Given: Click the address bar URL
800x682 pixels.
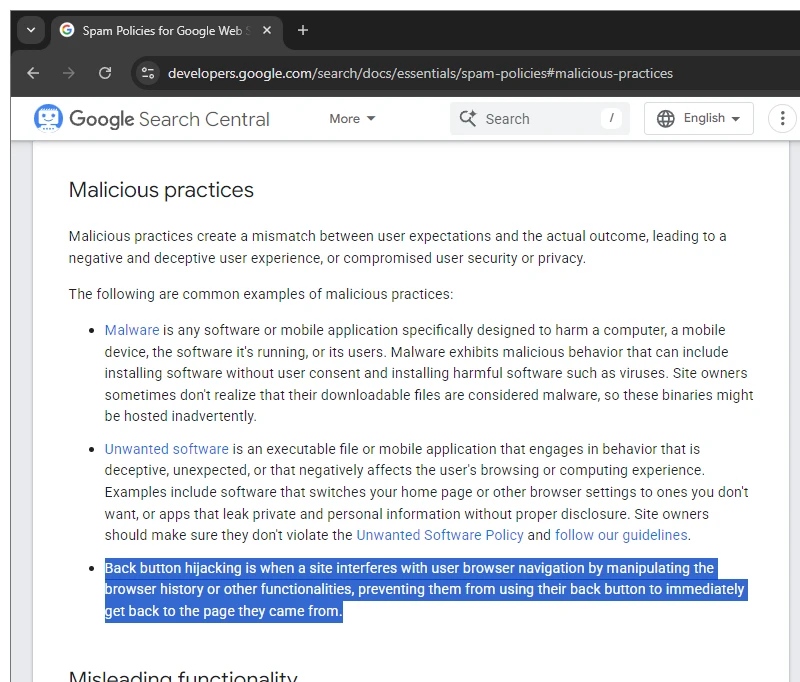Looking at the screenshot, I should [420, 73].
